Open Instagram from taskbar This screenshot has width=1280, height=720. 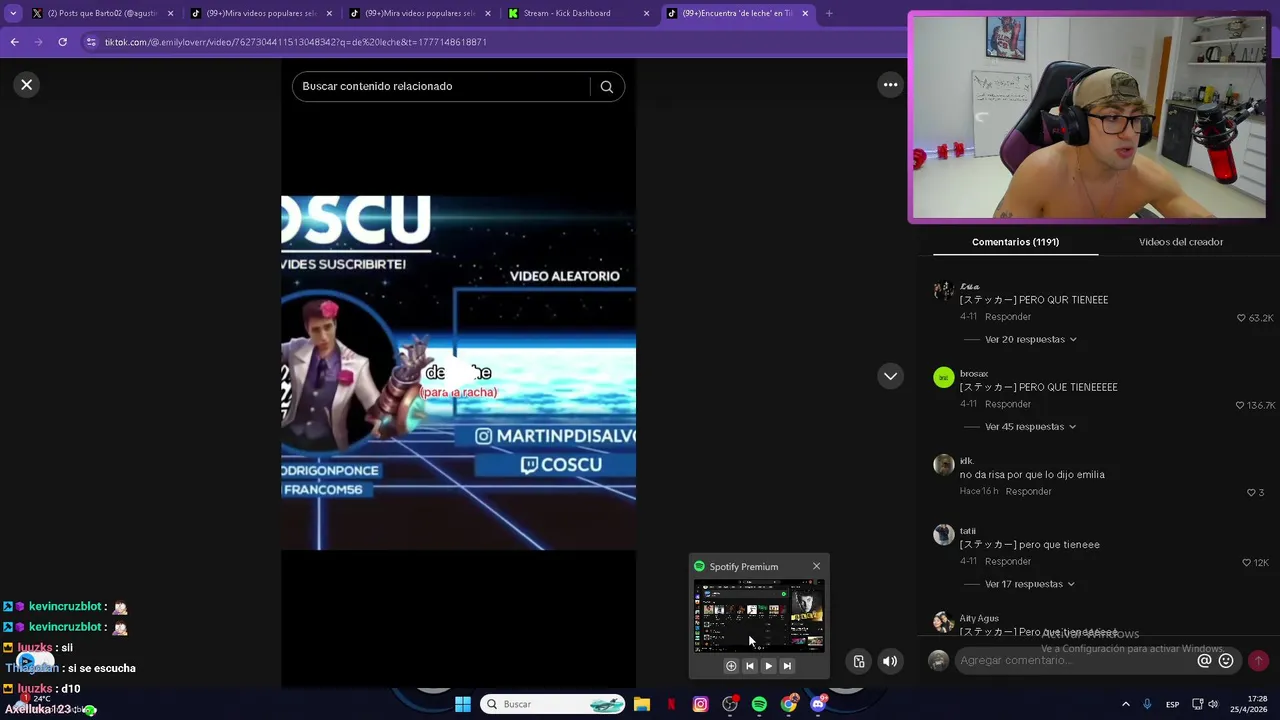700,704
